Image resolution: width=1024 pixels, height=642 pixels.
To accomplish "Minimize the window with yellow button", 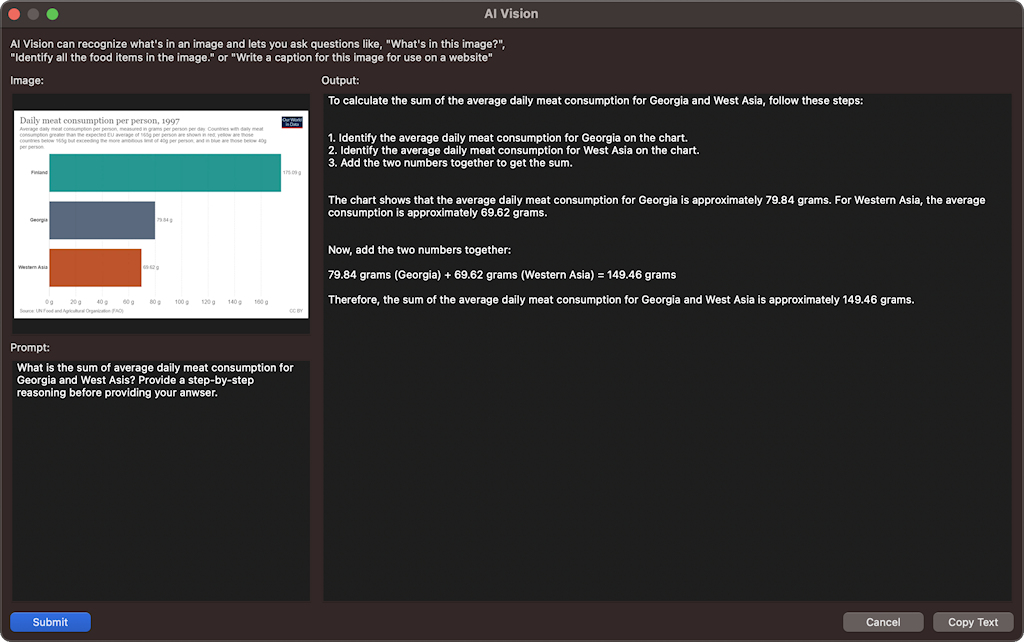I will [x=34, y=14].
